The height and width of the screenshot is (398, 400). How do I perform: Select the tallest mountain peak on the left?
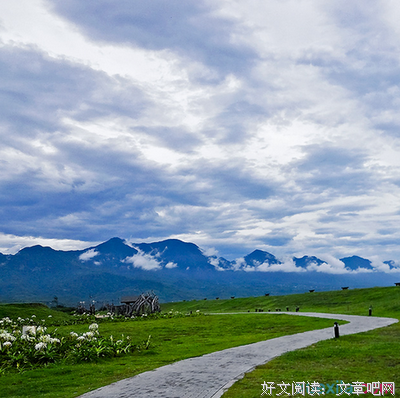coord(114,243)
